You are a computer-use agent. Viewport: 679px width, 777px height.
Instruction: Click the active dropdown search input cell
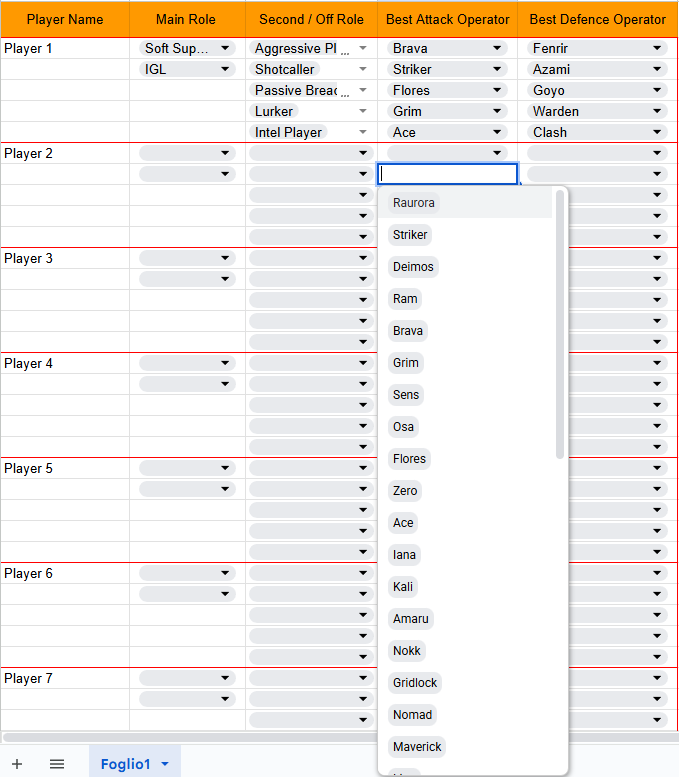(x=448, y=174)
